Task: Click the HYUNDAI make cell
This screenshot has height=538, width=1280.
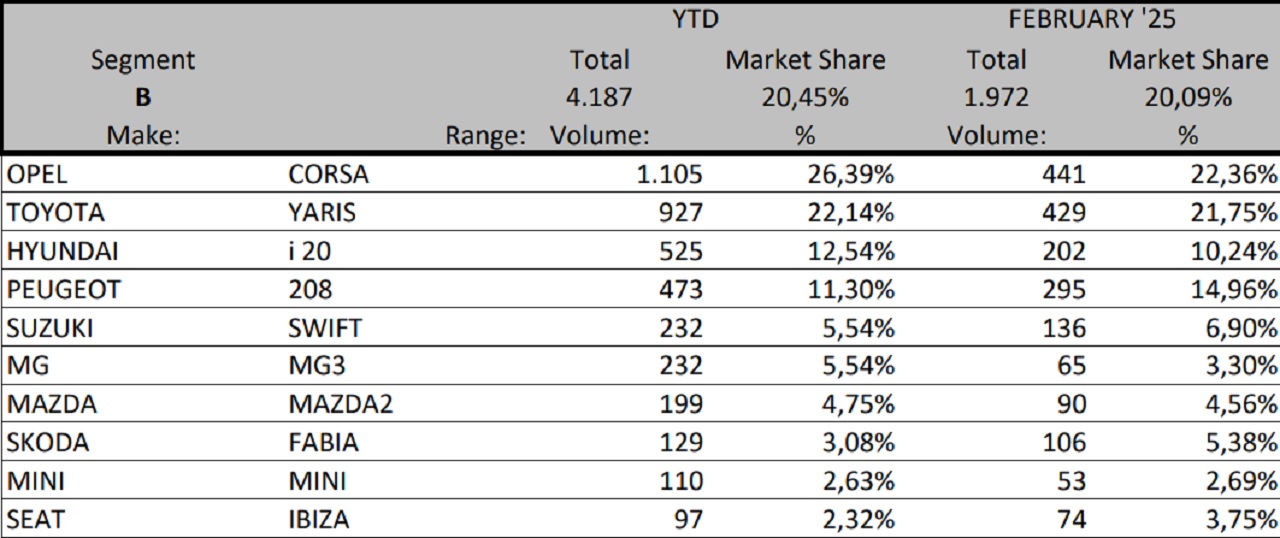Action: [61, 251]
